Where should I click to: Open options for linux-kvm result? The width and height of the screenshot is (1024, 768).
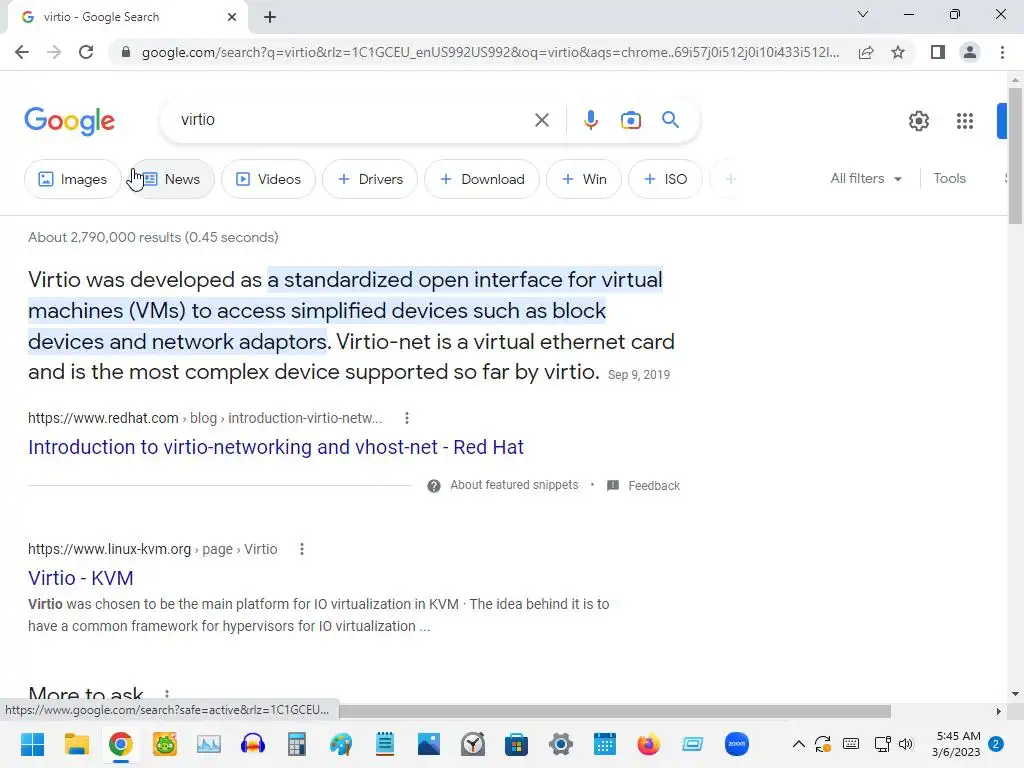[302, 549]
